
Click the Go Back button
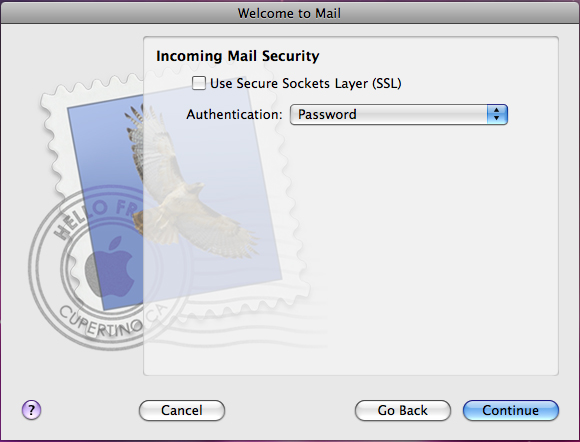pos(402,410)
